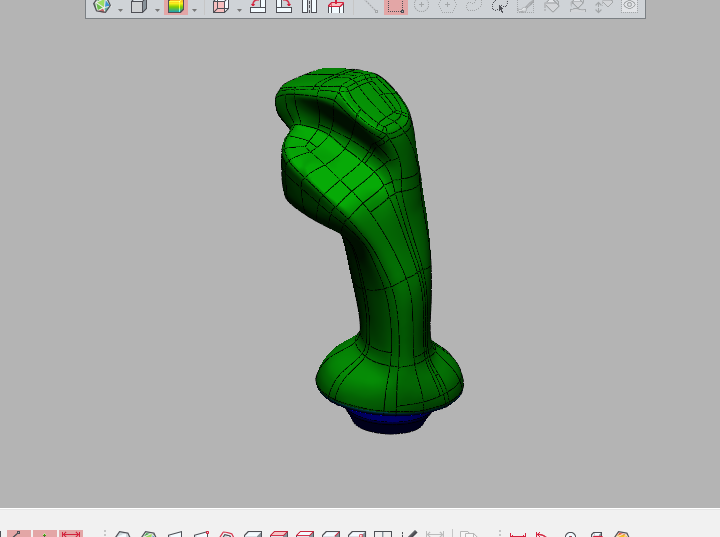Toggle the highlighted line tool at bottom left
720x537 pixels.
pos(18,535)
